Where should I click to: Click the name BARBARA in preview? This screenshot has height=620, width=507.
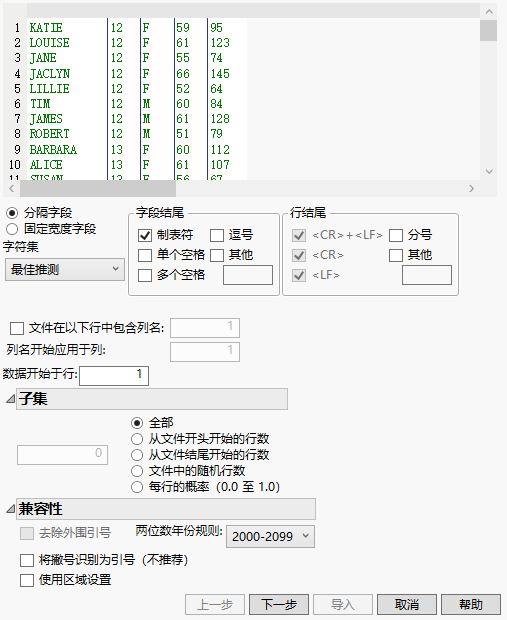tap(53, 150)
